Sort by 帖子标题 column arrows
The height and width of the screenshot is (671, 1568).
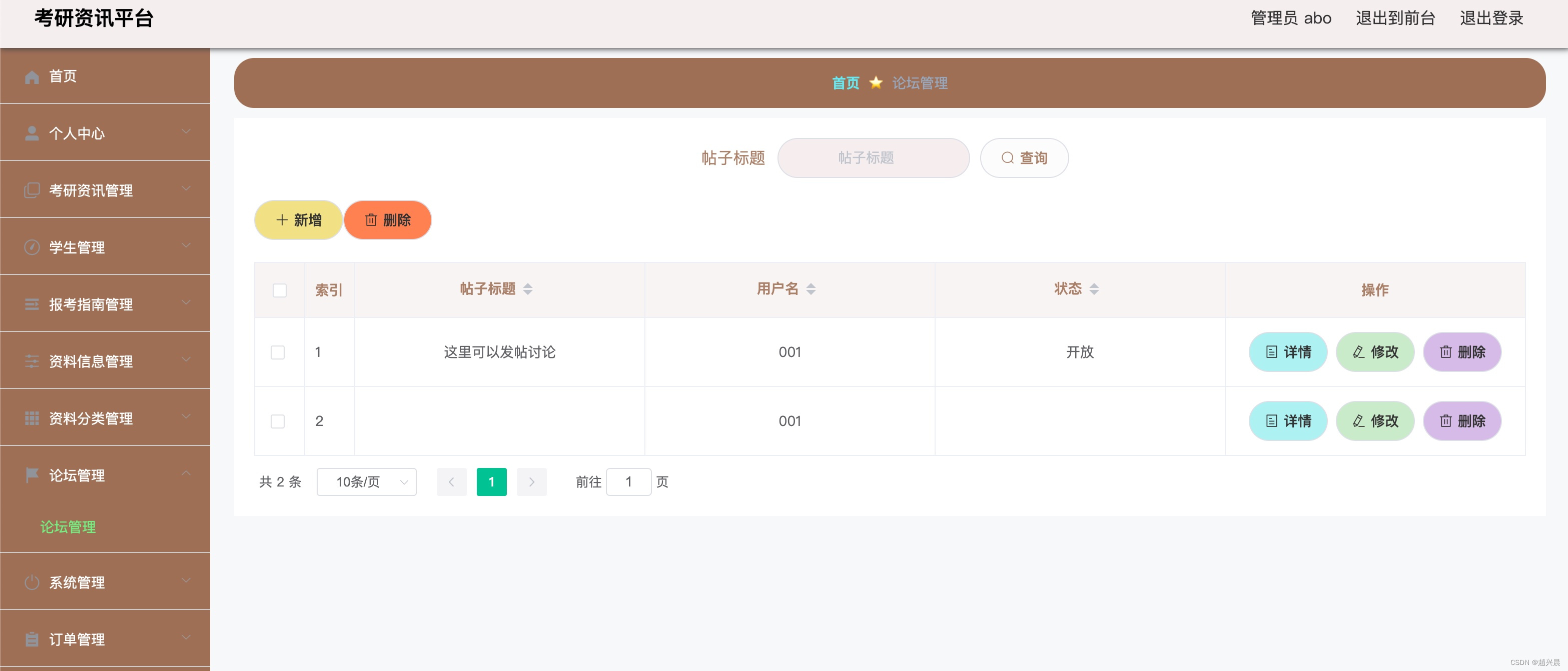coord(528,289)
